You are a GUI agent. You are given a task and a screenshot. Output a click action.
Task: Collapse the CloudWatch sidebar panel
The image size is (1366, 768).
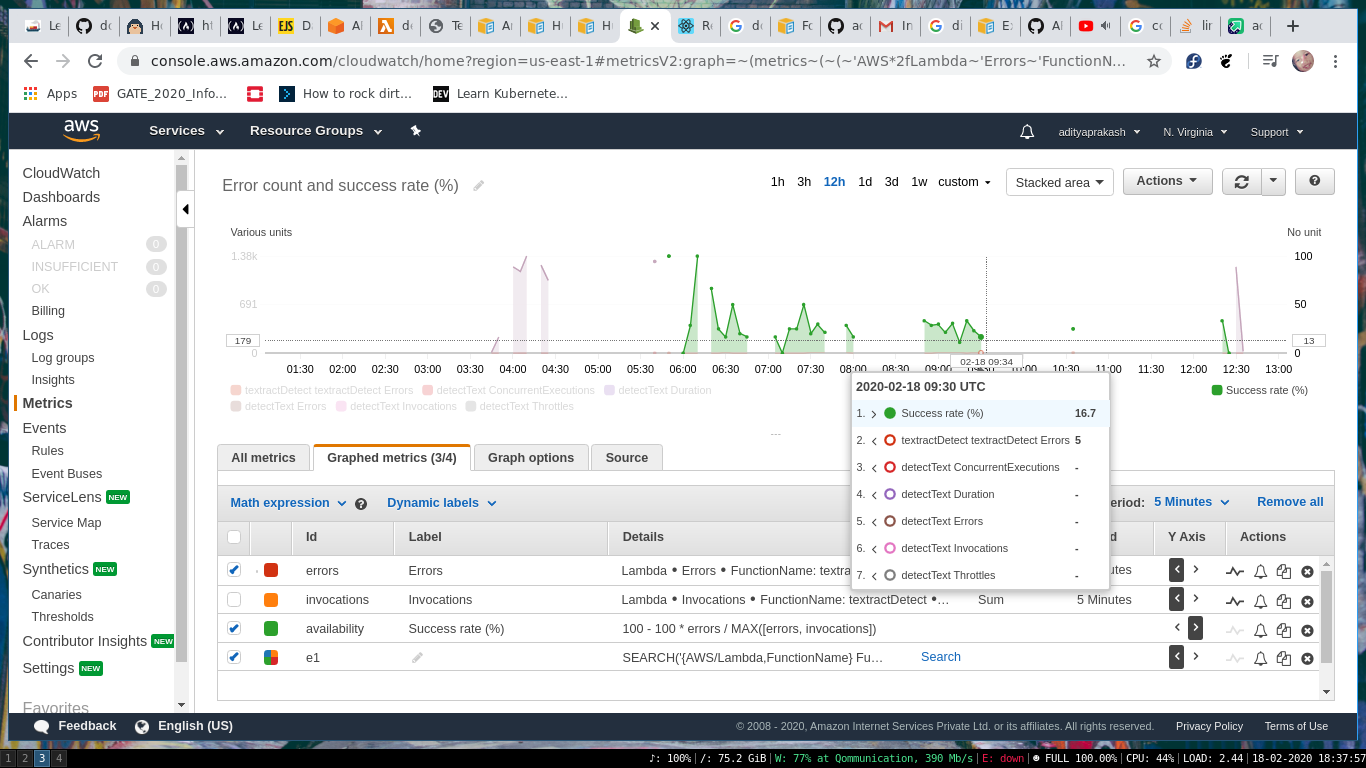[186, 210]
